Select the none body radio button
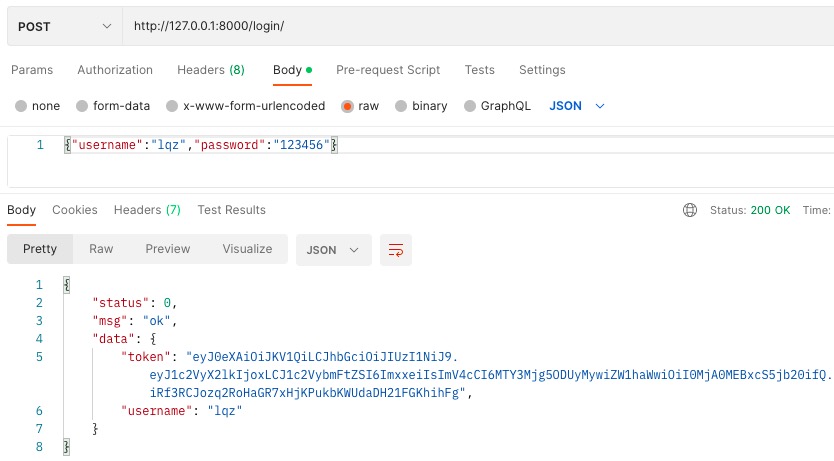This screenshot has height=461, width=834. point(21,106)
